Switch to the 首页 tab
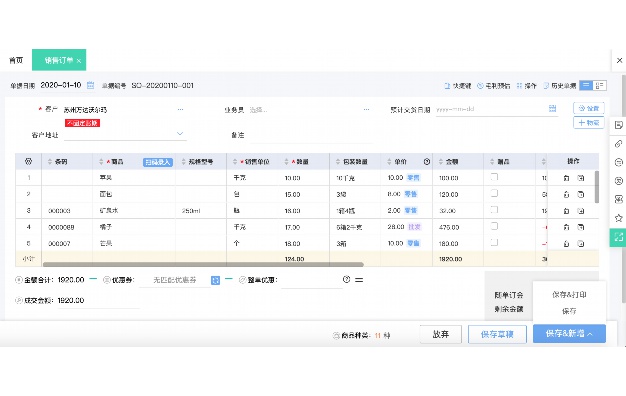 (x=16, y=60)
